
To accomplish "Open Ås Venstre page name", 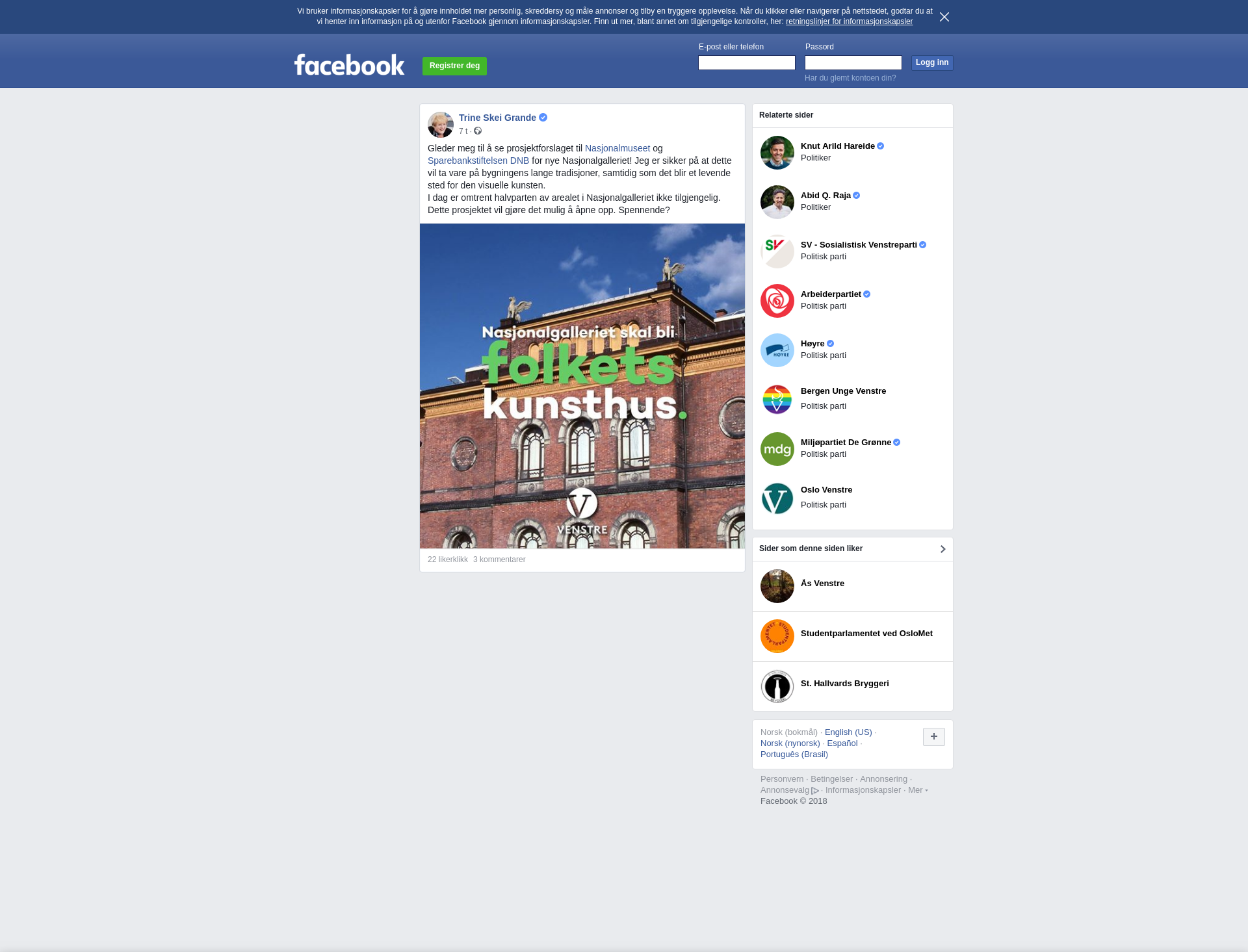I will (822, 584).
